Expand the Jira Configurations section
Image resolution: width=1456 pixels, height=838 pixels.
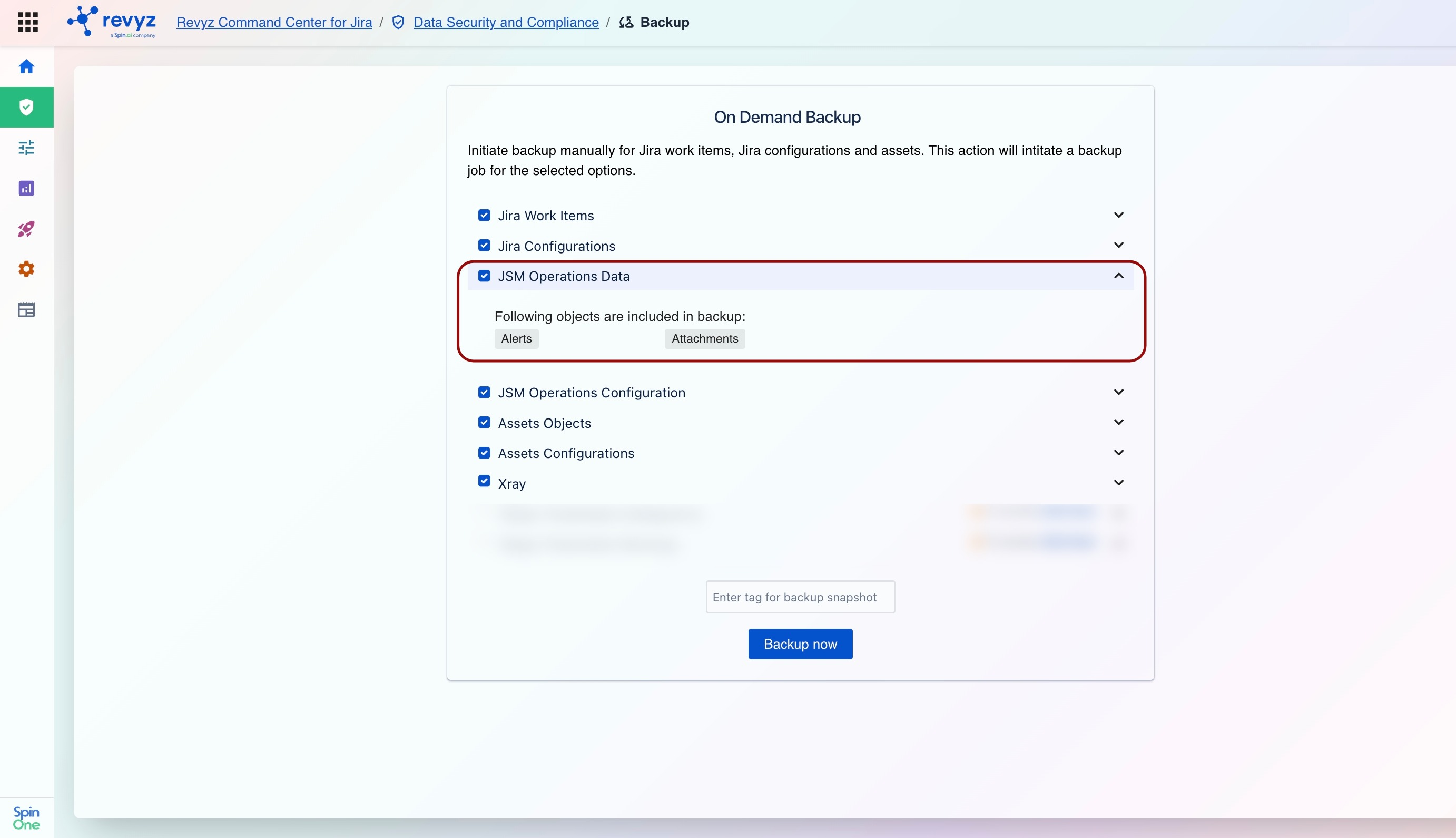click(1119, 245)
